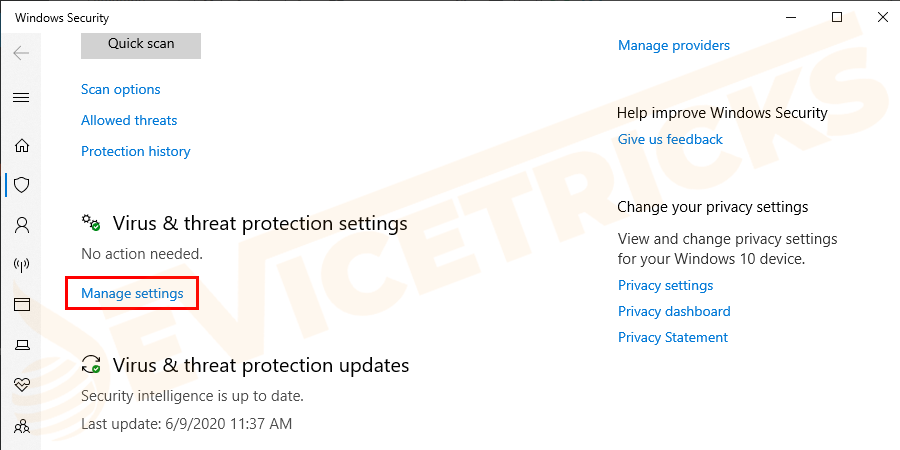Click the back arrow icon
900x450 pixels.
[21, 53]
